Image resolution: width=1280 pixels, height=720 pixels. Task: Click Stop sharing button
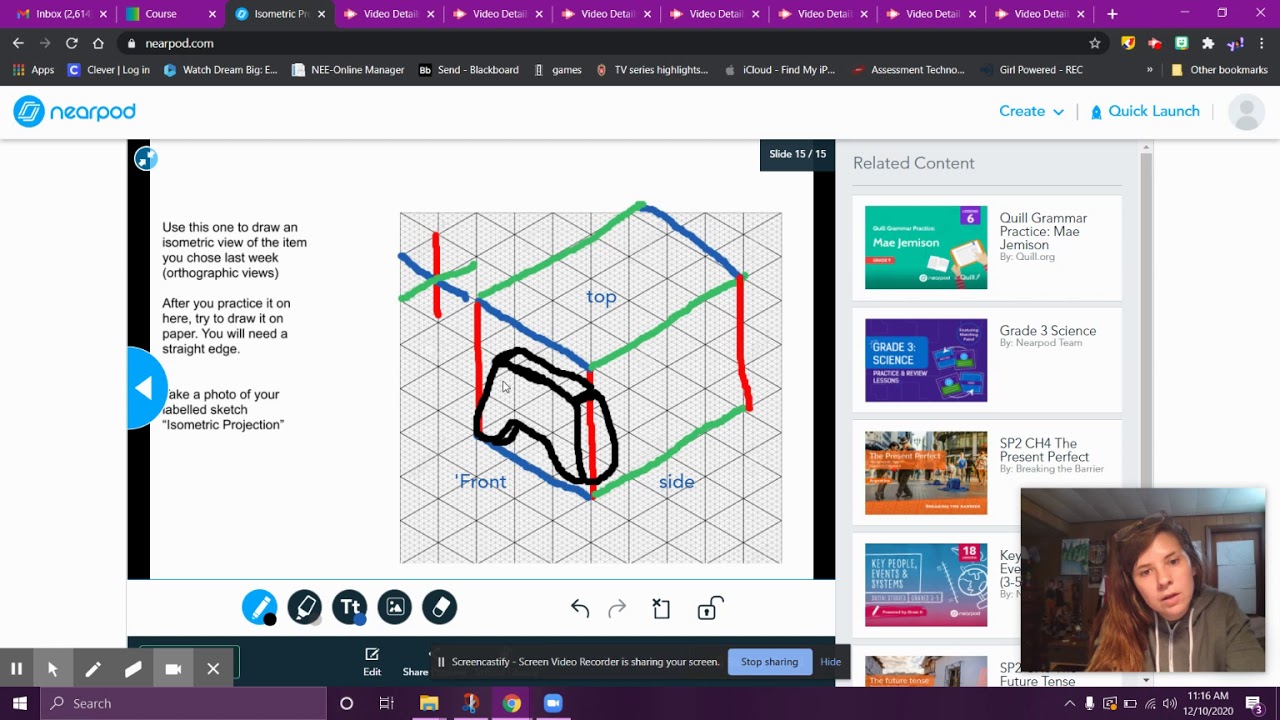769,661
